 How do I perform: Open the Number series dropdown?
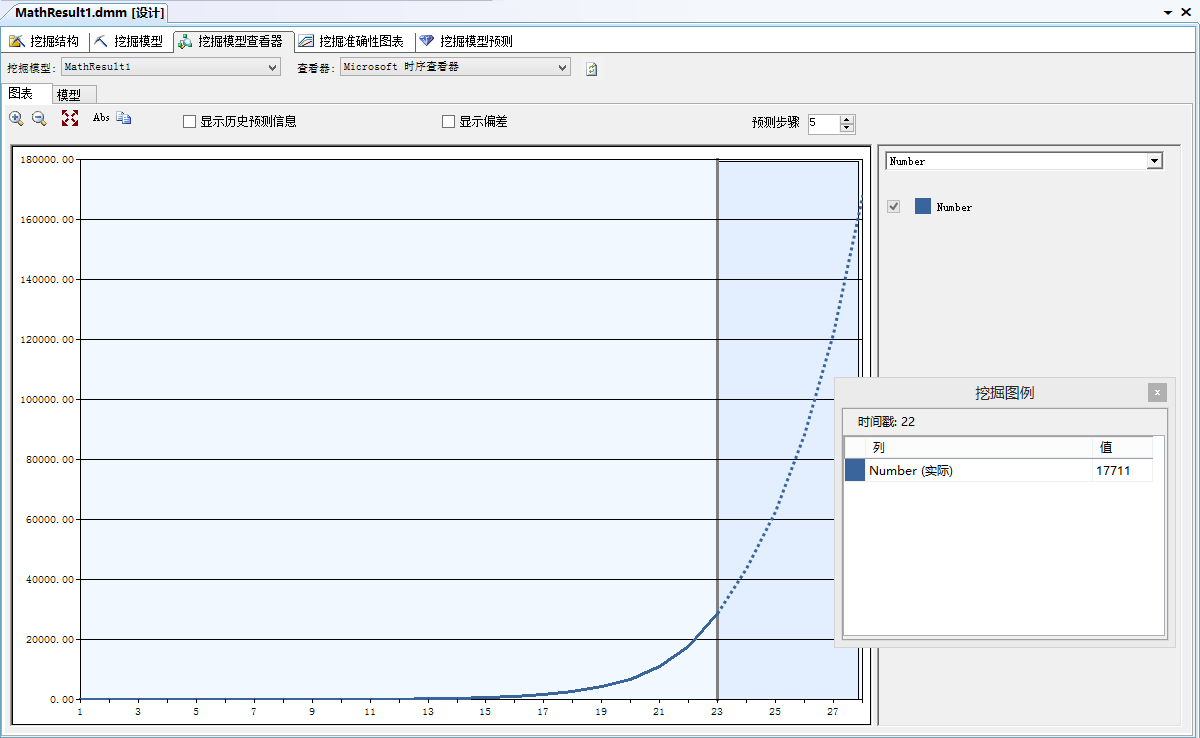point(1025,161)
